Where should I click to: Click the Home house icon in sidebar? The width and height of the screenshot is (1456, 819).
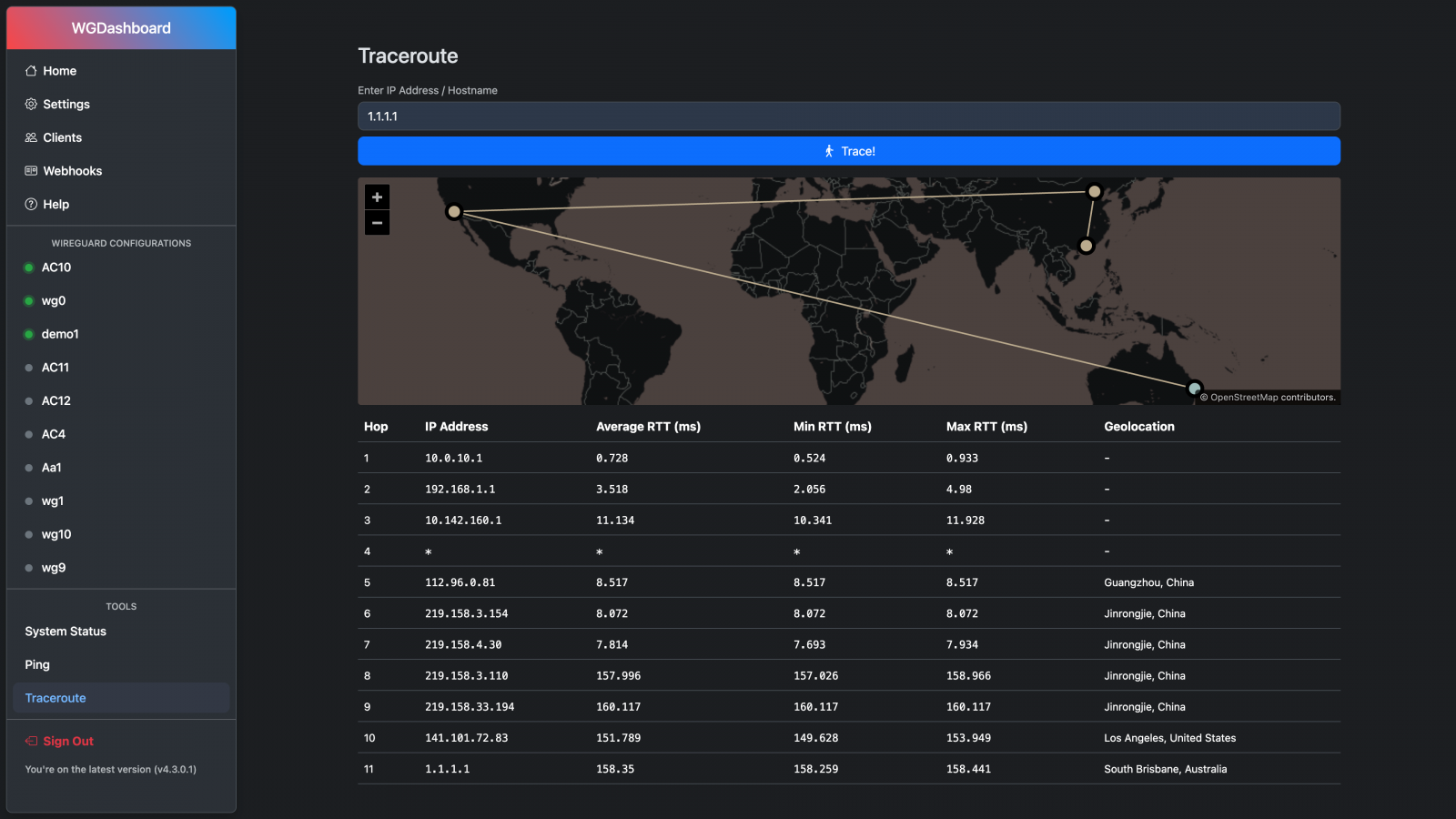pos(31,71)
